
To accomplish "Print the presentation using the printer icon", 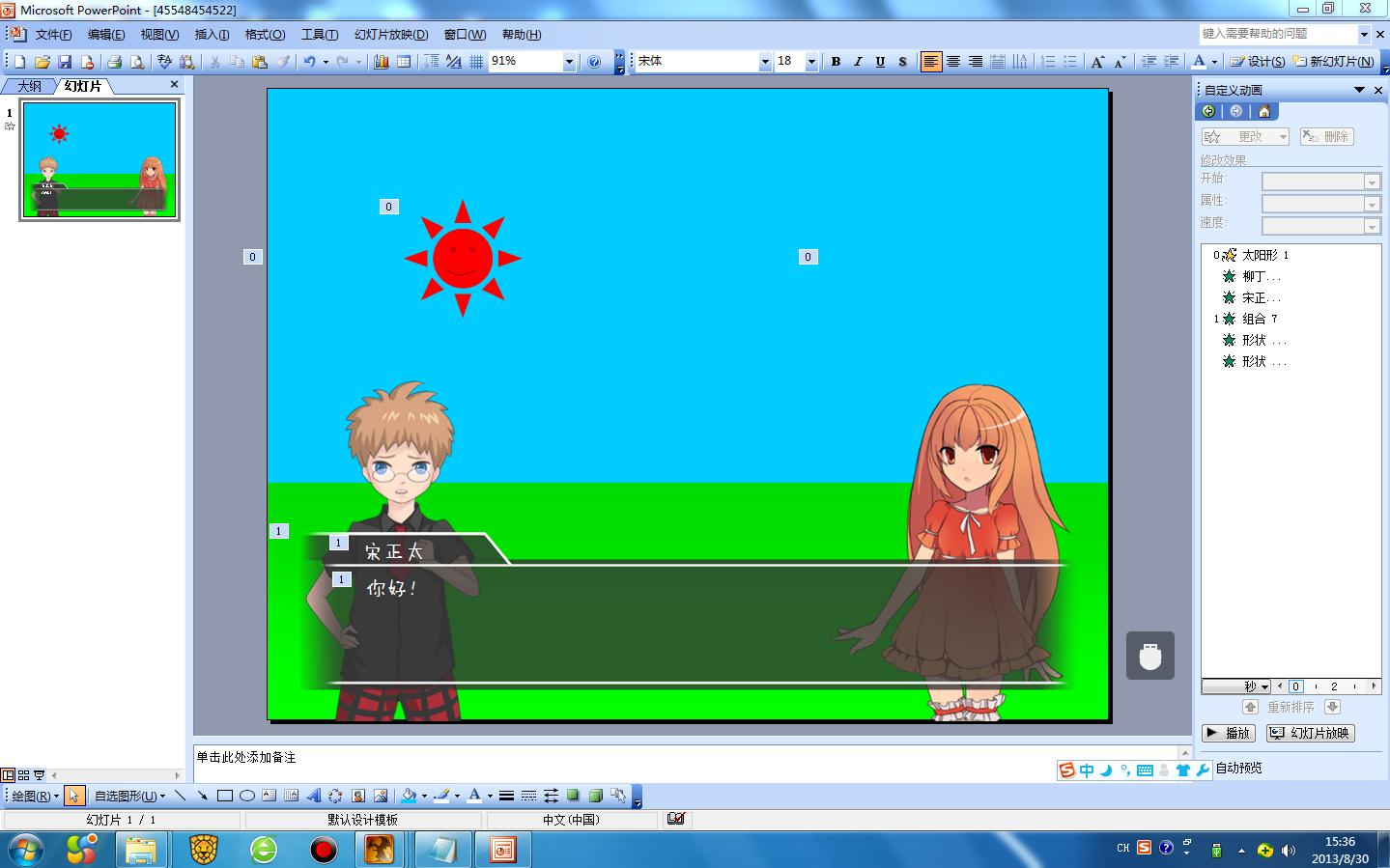I will point(114,62).
